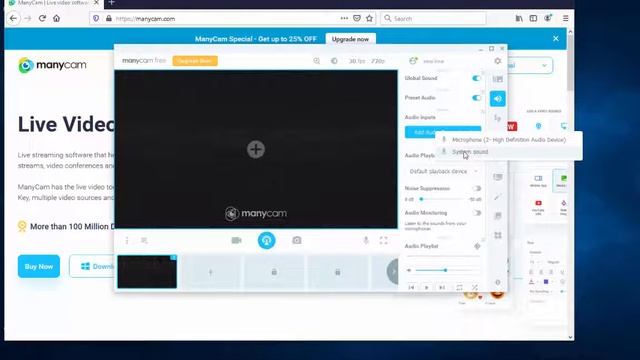Toggle Firefox sidebar view icon
This screenshot has width=640, height=360.
click(533, 18)
